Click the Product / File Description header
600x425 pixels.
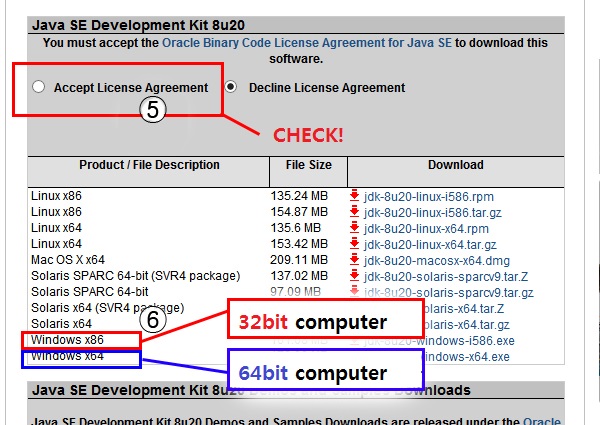click(x=149, y=165)
